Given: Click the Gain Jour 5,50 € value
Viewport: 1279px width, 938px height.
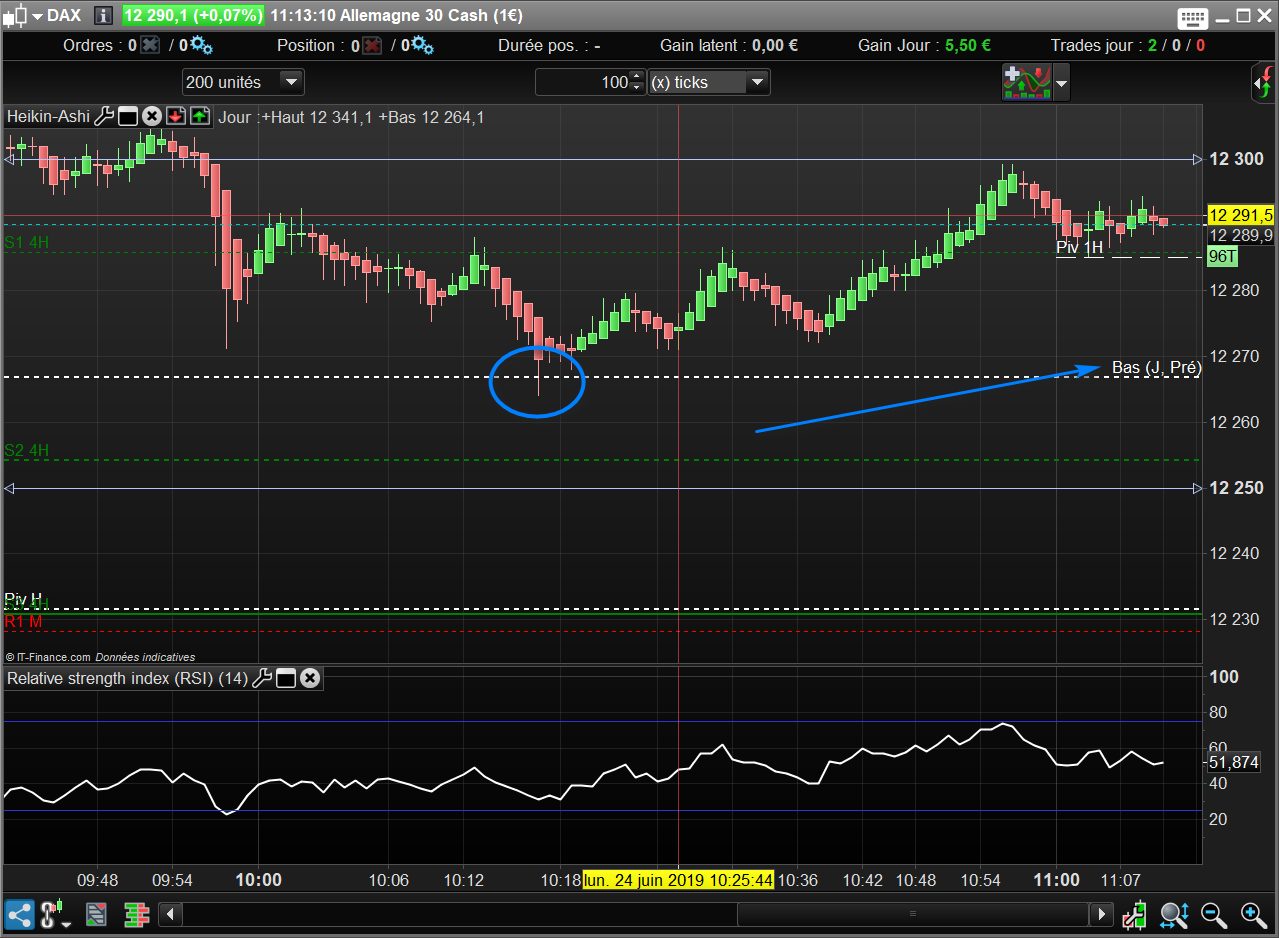Looking at the screenshot, I should click(968, 45).
